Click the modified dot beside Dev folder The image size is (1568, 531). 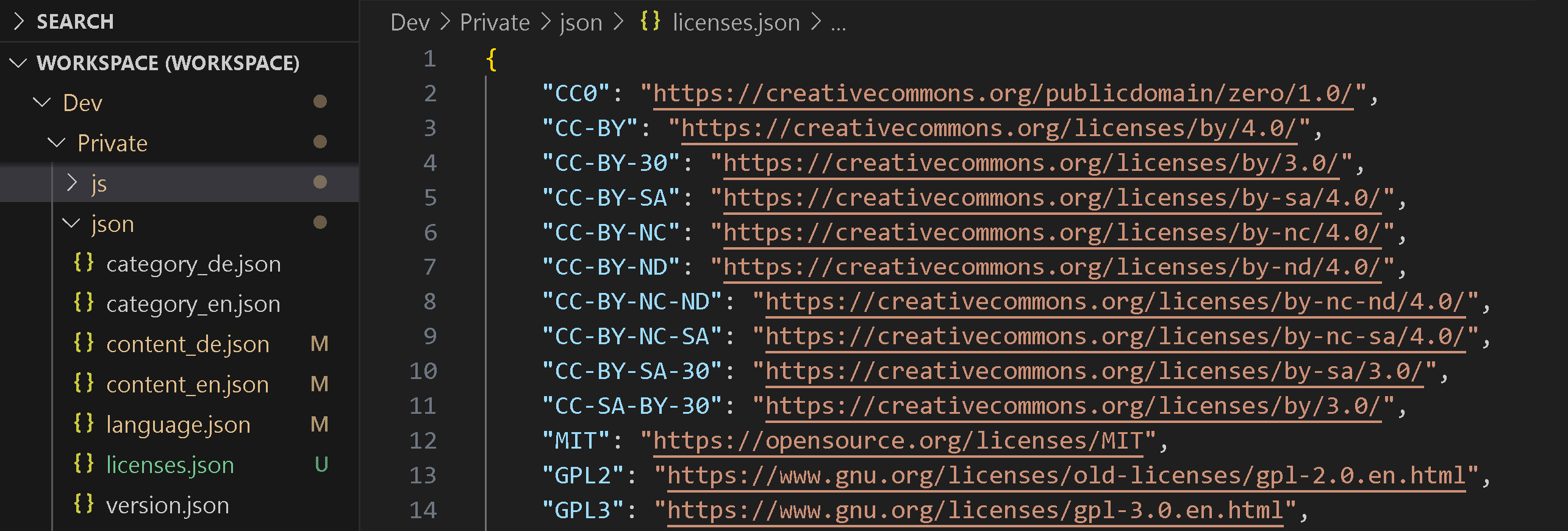point(320,101)
